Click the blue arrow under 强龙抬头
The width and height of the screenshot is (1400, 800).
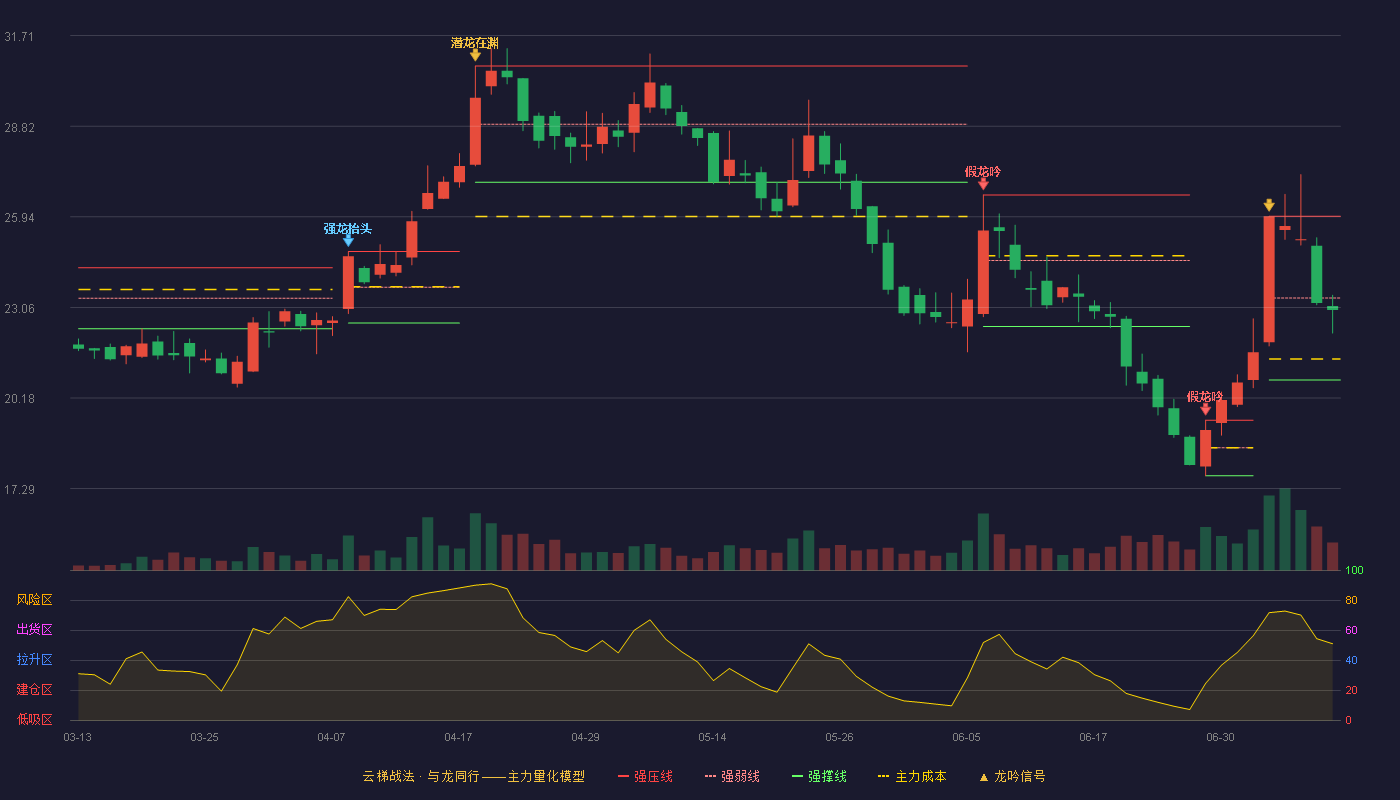click(348, 240)
